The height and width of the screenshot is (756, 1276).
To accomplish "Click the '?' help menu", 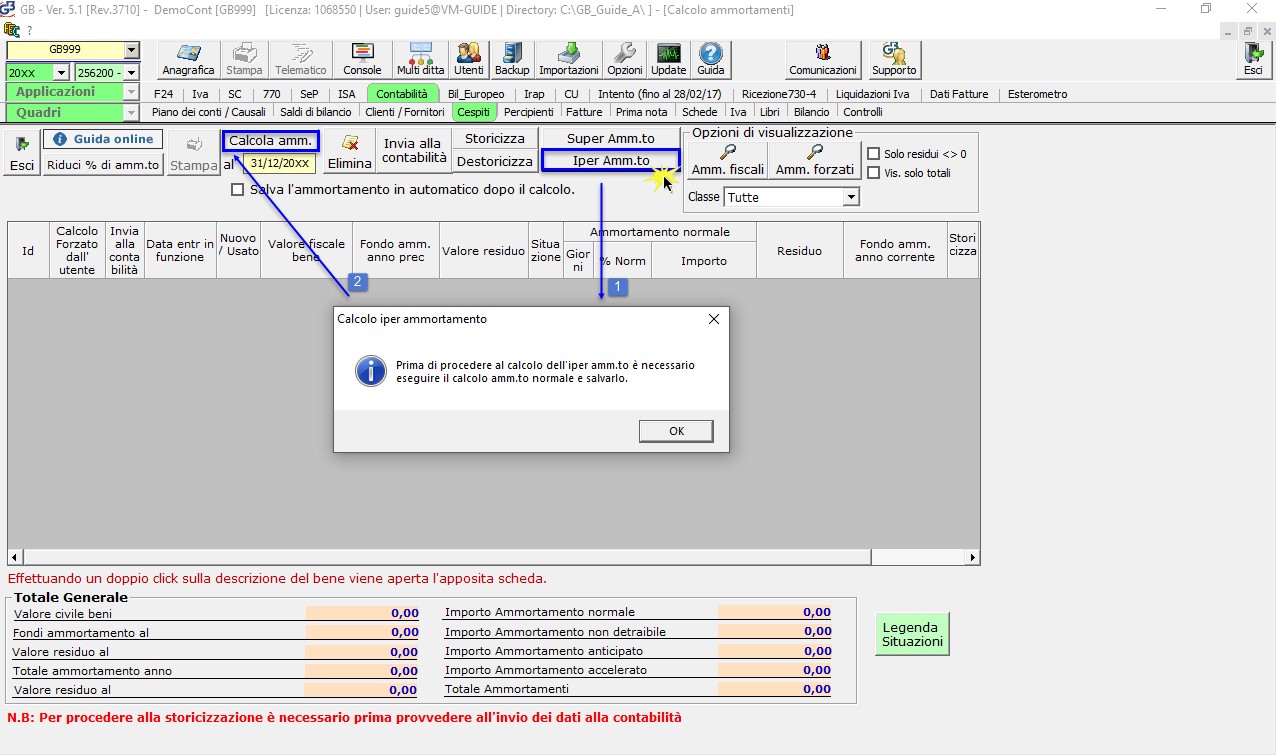I will pyautogui.click(x=29, y=30).
